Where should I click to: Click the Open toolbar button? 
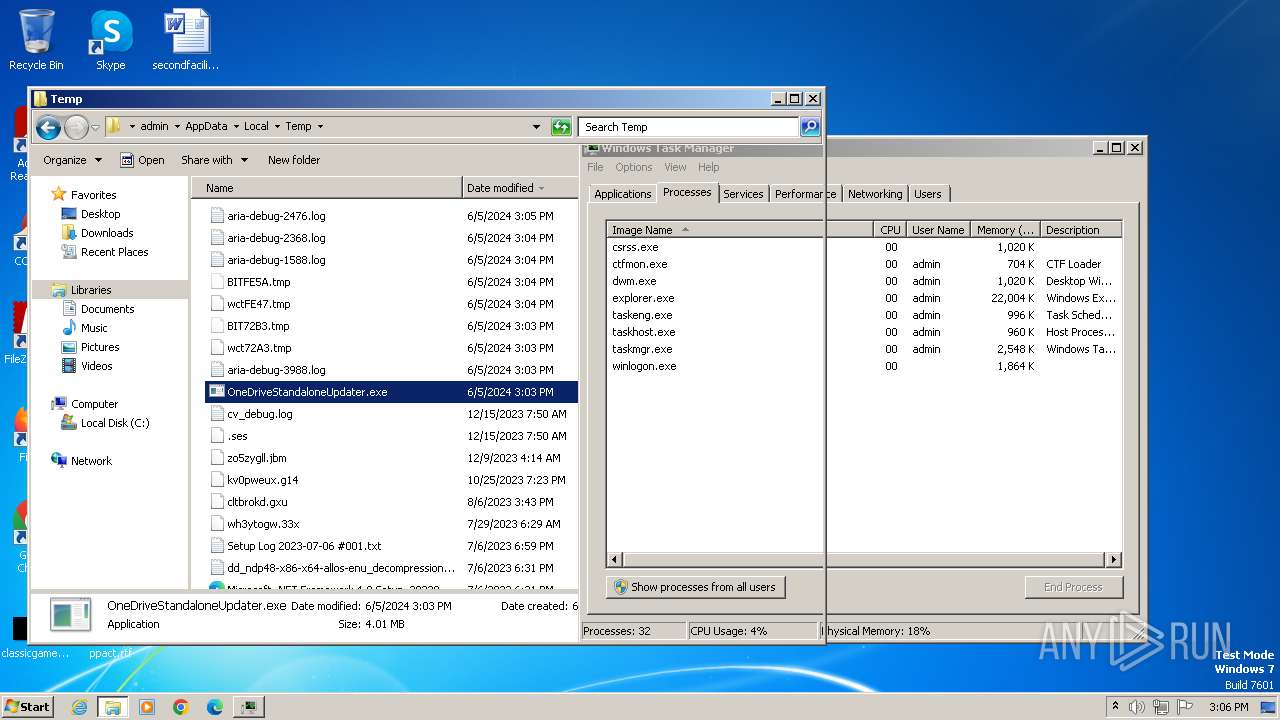pyautogui.click(x=142, y=160)
